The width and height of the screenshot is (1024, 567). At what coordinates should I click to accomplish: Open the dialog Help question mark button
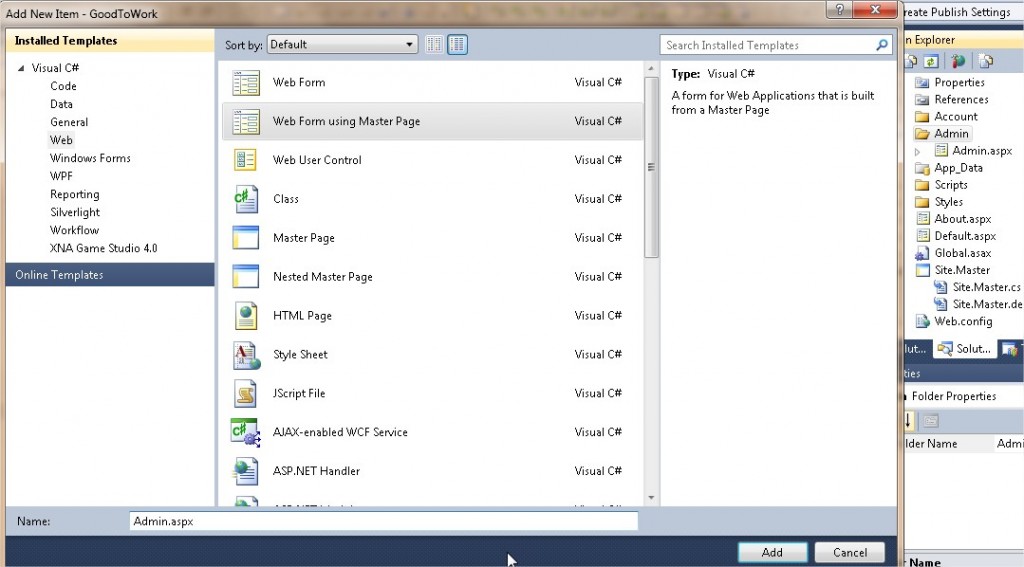click(839, 9)
